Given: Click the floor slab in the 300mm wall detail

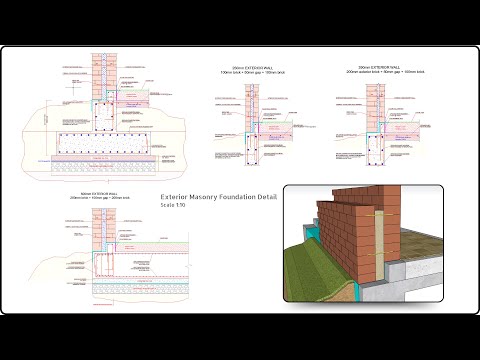Looking at the screenshot, I should coord(402,131).
